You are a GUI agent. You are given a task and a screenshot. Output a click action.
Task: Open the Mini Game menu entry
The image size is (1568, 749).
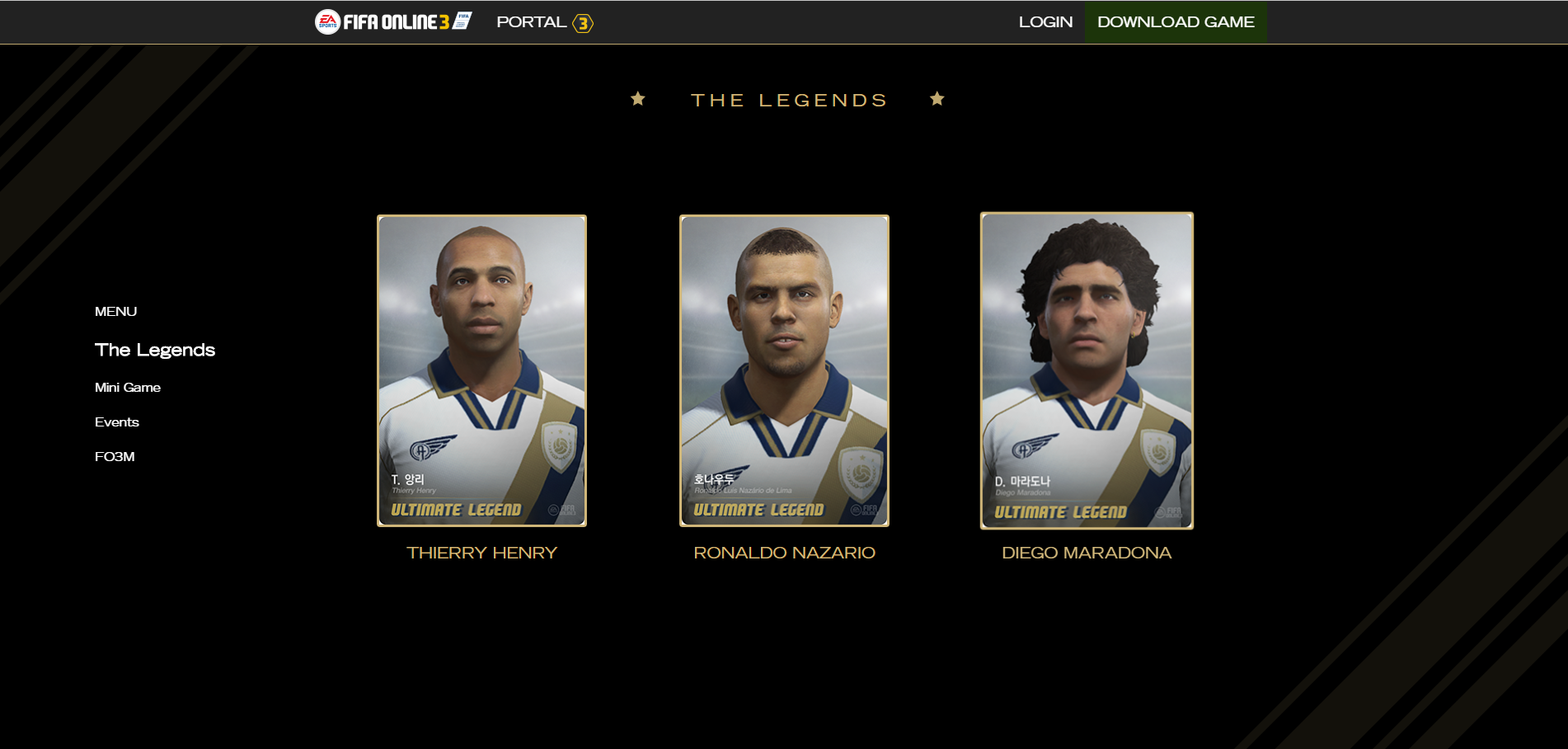click(x=128, y=388)
